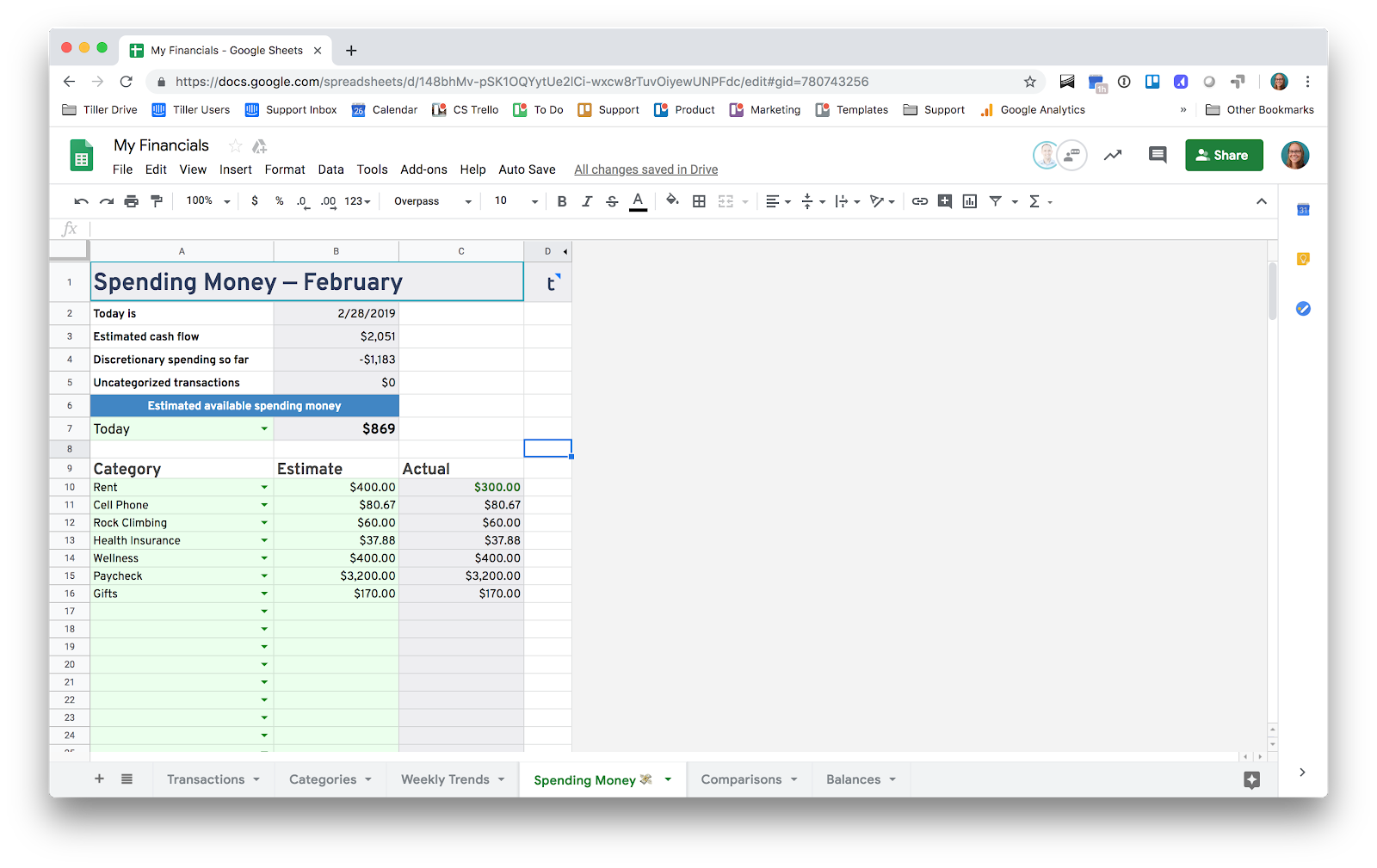Screen dimensions: 1377x868
Task: Open the Format menu
Action: click(x=284, y=169)
